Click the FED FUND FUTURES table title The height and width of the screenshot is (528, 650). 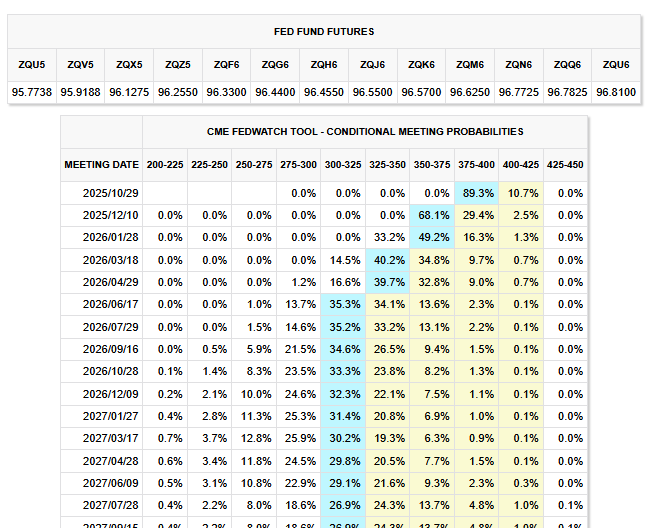coord(323,32)
